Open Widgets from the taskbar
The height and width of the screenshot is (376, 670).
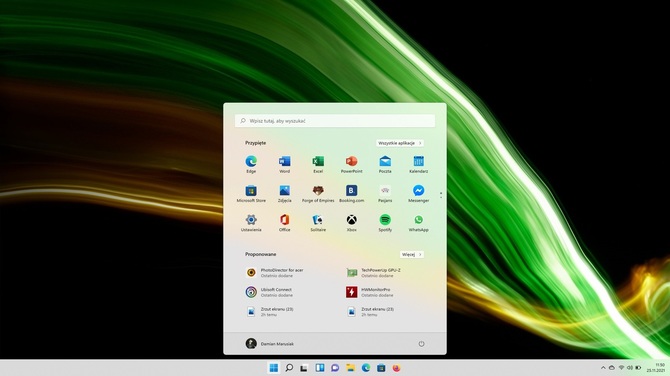coord(320,368)
